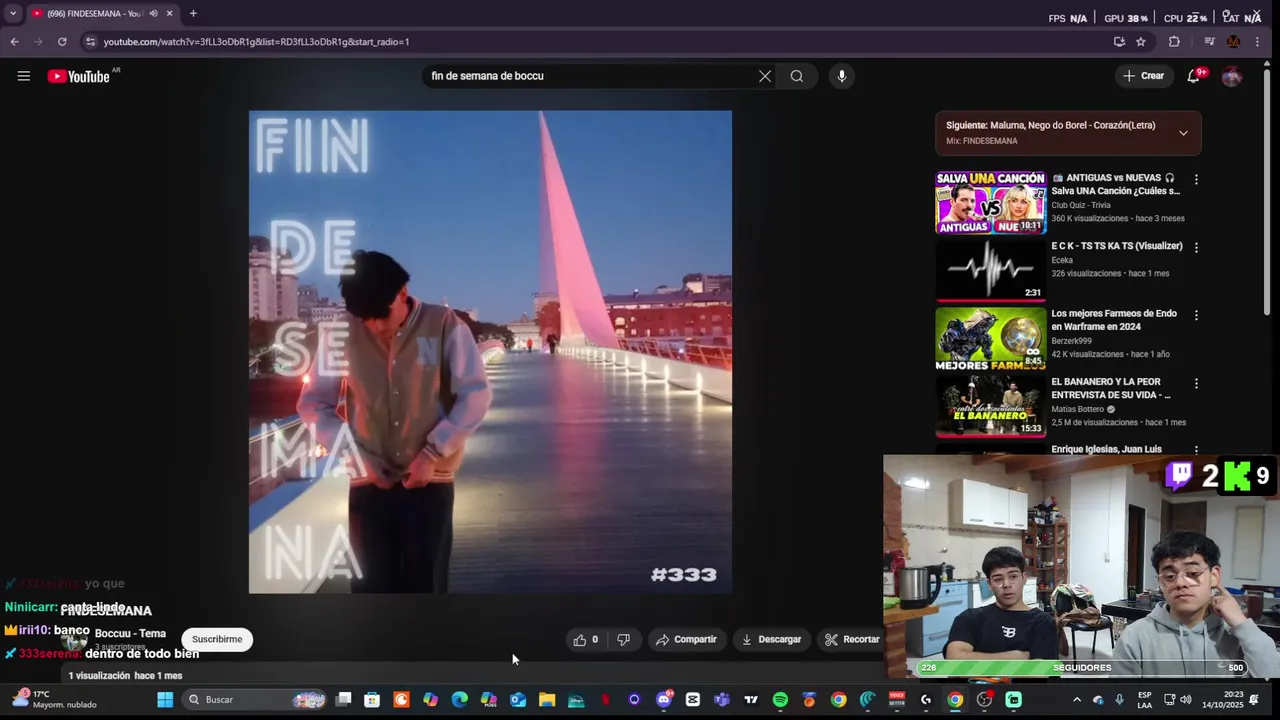1280x720 pixels.
Task: Open options for E C K video
Action: point(1196,247)
